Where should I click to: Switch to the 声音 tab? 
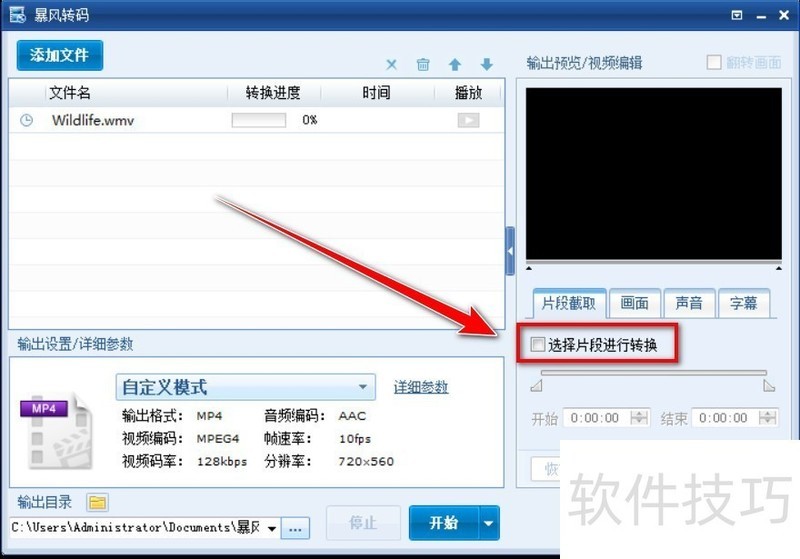tap(689, 303)
